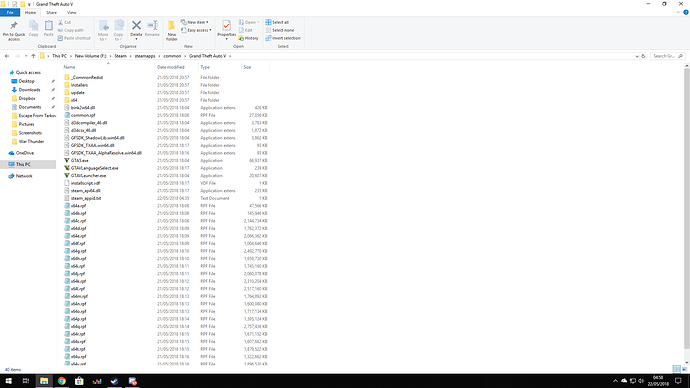Click the OneDrive tray cloud icon
Viewport: 690px width, 388px height.
[x=624, y=381]
